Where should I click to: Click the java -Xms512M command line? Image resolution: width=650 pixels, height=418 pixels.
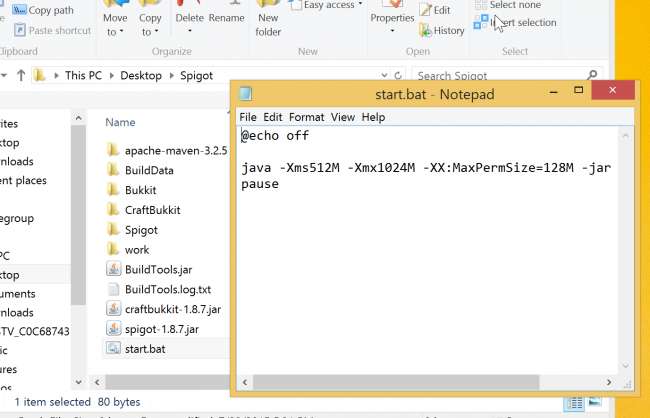pos(426,168)
